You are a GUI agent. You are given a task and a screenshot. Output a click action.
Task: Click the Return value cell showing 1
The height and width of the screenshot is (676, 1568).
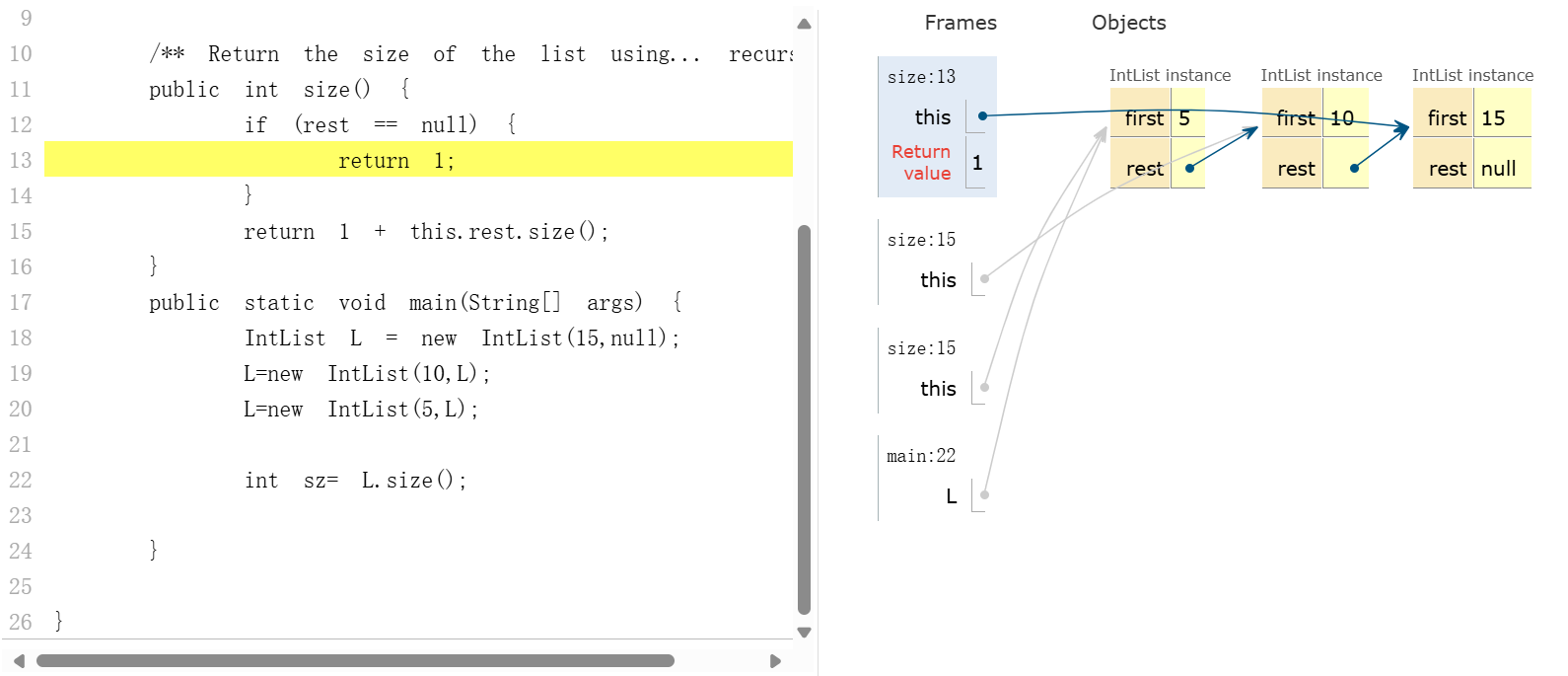coord(977,163)
